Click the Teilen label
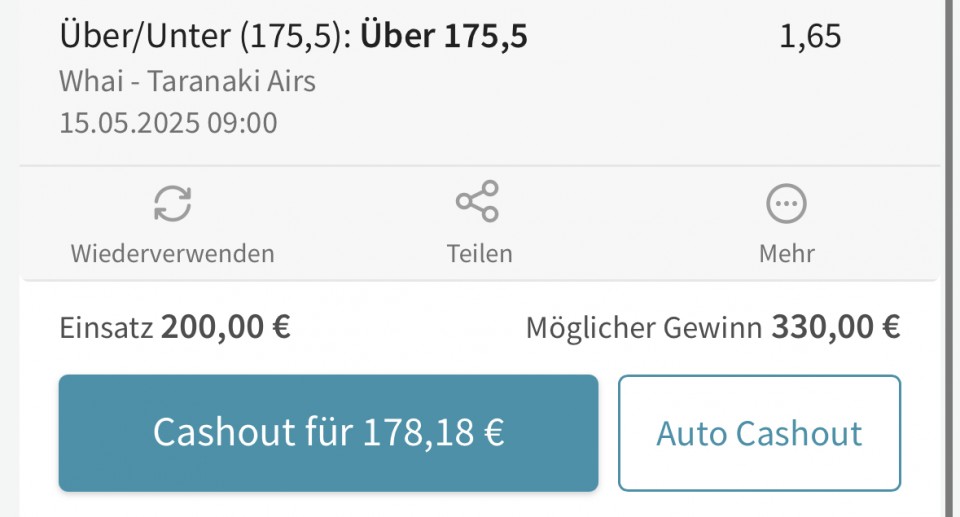Image resolution: width=960 pixels, height=517 pixels. pyautogui.click(x=479, y=254)
